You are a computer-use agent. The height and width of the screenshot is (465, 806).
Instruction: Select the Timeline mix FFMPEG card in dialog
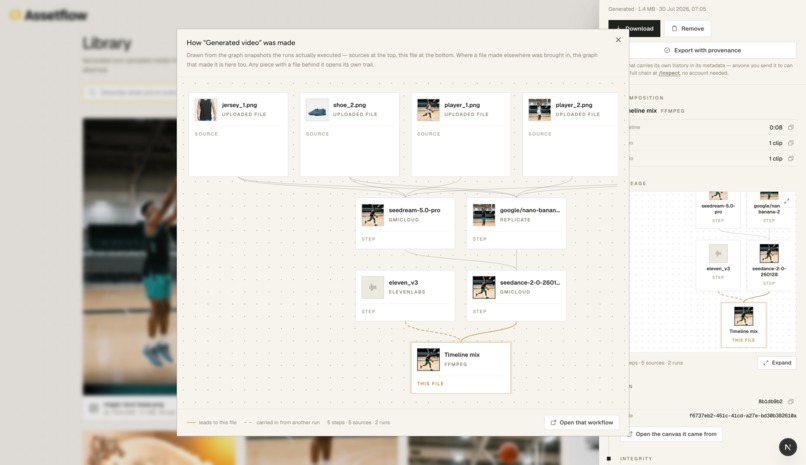pyautogui.click(x=461, y=368)
